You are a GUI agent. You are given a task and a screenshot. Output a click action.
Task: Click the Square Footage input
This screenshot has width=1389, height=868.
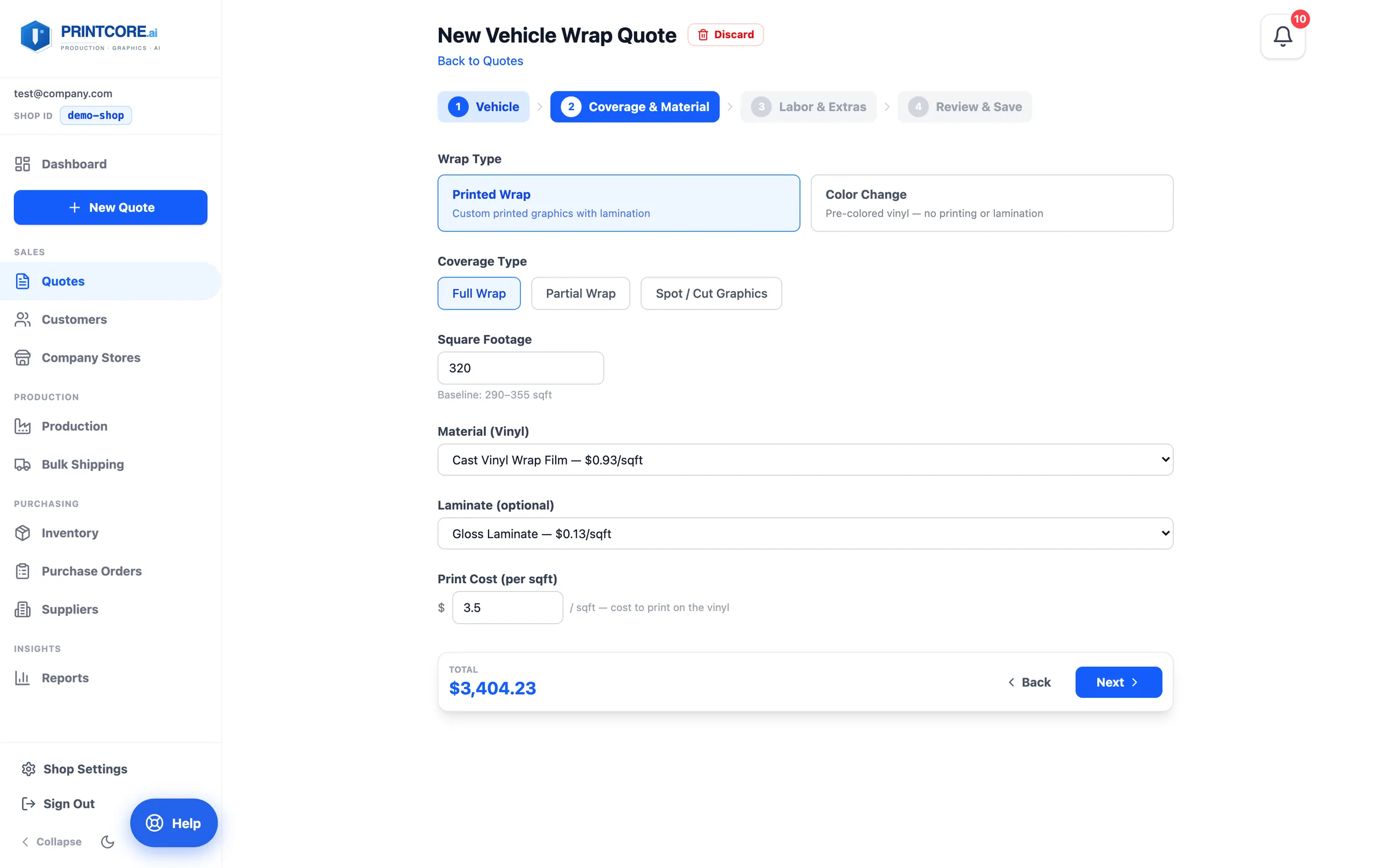[x=520, y=368]
